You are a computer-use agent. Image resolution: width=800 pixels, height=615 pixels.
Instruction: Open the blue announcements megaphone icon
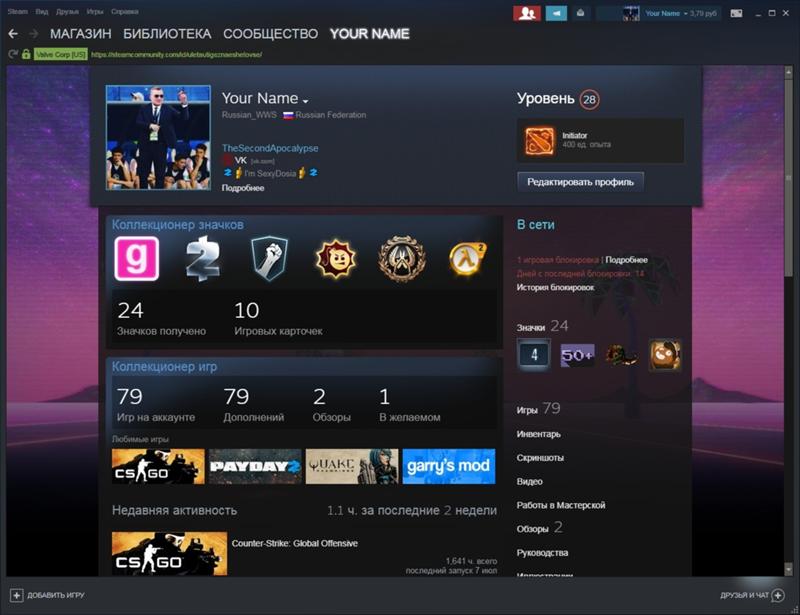click(x=556, y=13)
